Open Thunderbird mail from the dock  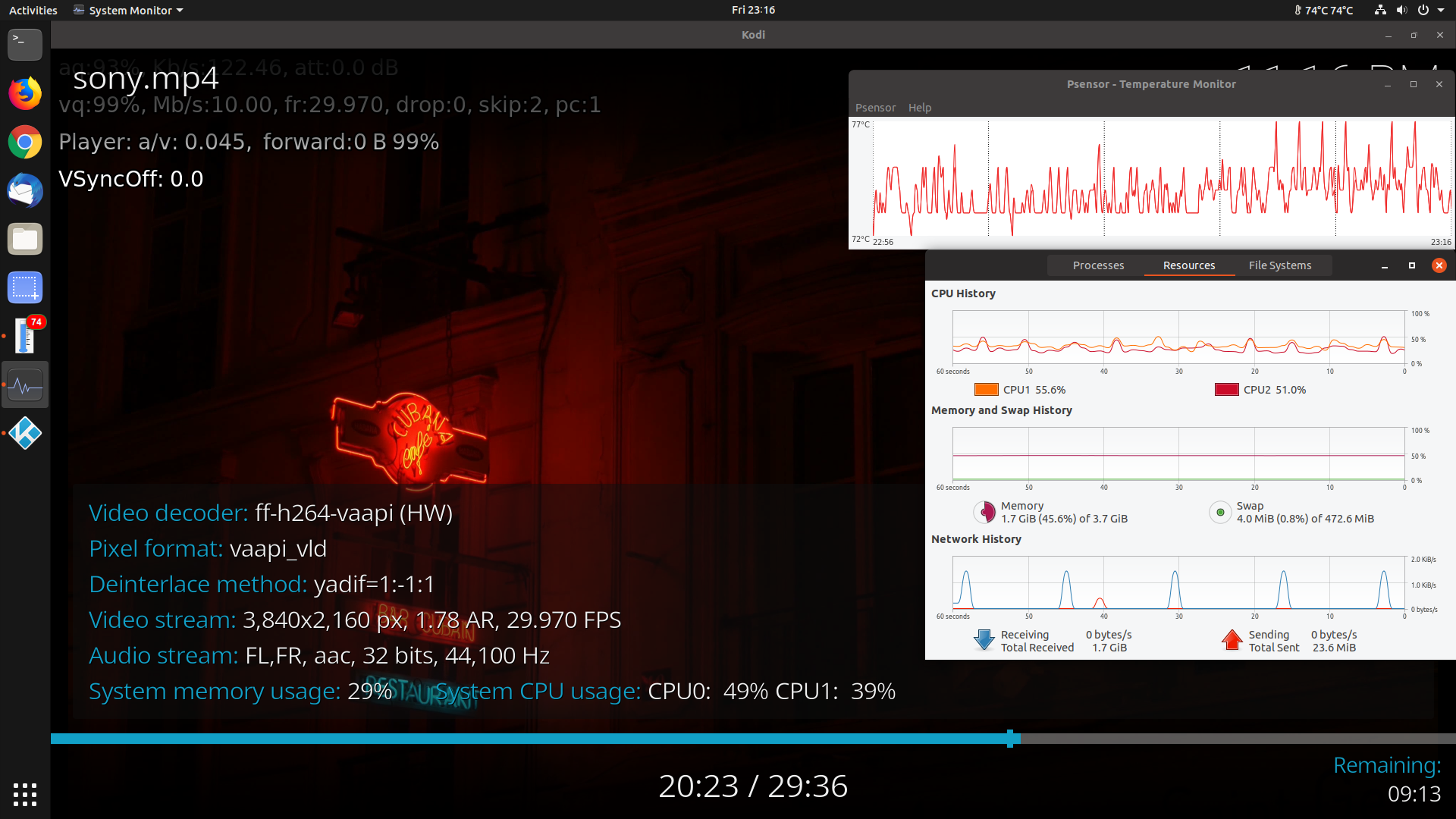(x=25, y=190)
